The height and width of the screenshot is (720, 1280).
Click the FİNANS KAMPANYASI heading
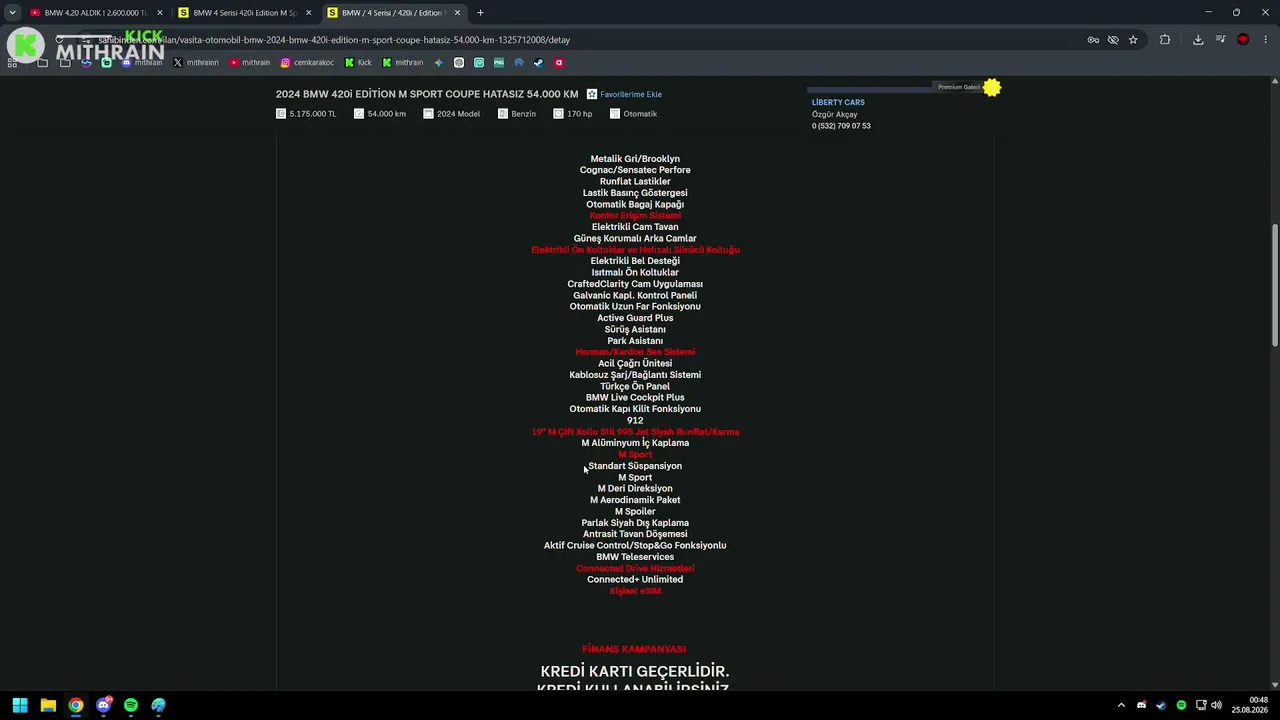point(634,649)
